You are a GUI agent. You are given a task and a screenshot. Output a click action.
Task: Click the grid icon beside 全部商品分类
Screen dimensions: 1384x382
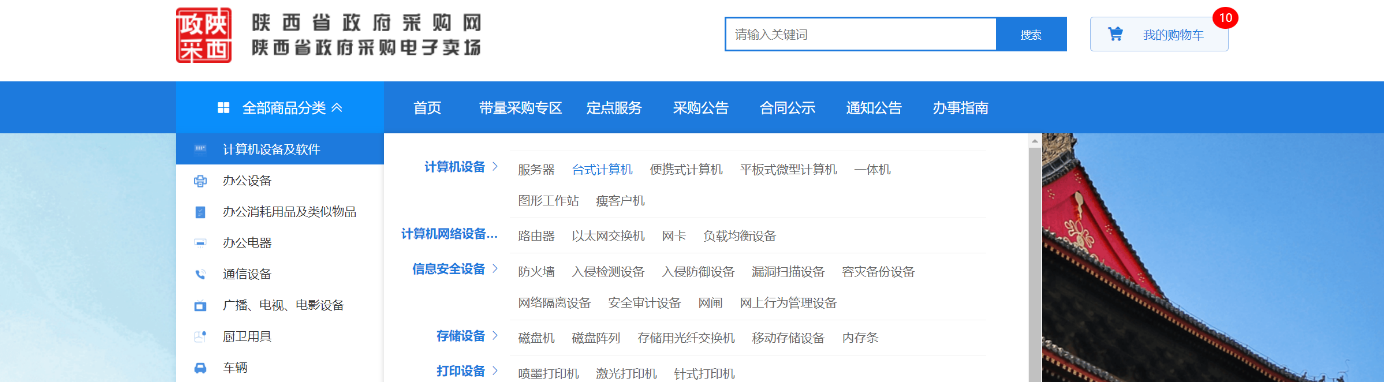pos(224,108)
